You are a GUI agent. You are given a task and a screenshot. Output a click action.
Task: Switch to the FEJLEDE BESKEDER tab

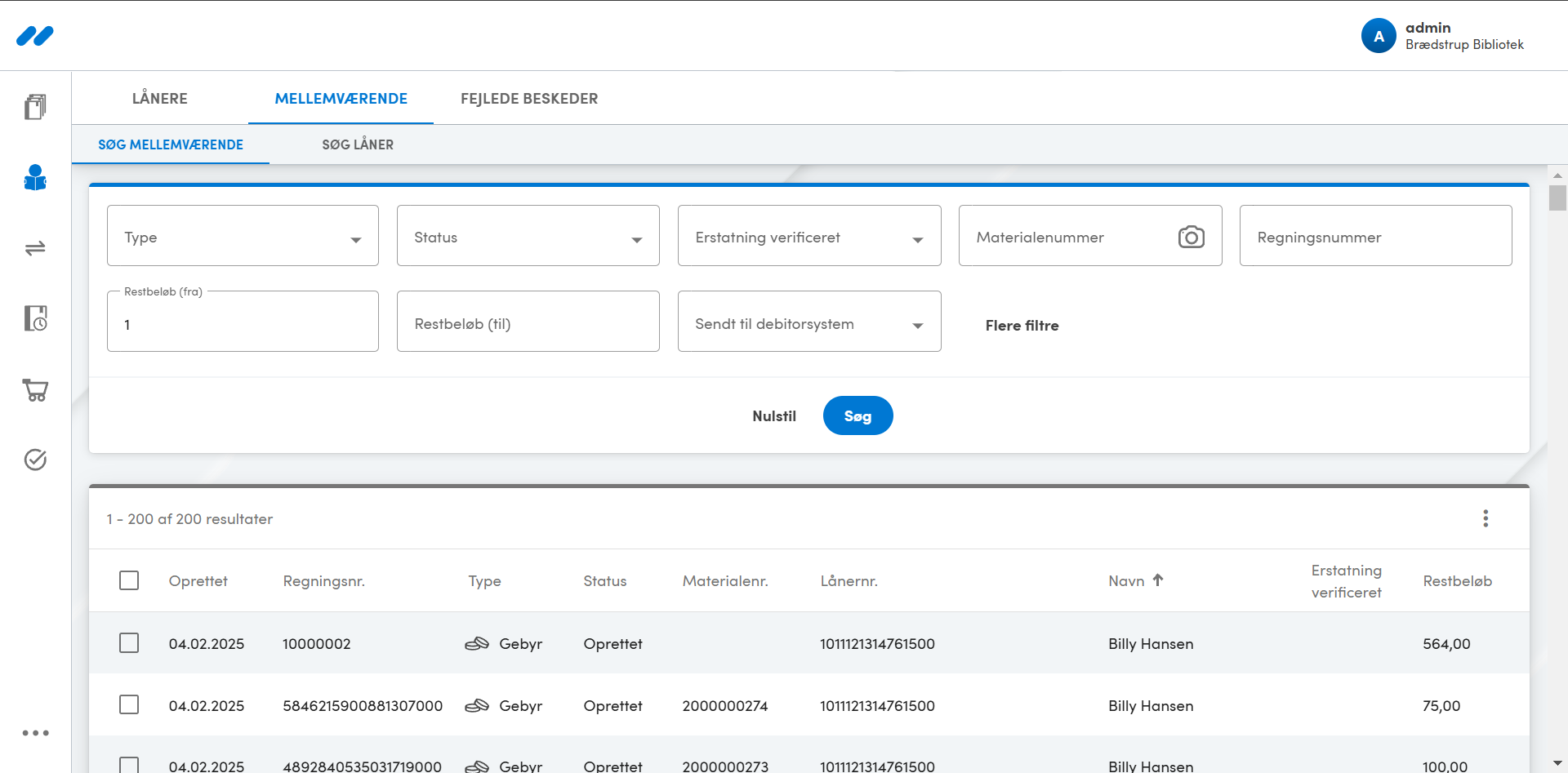tap(529, 99)
